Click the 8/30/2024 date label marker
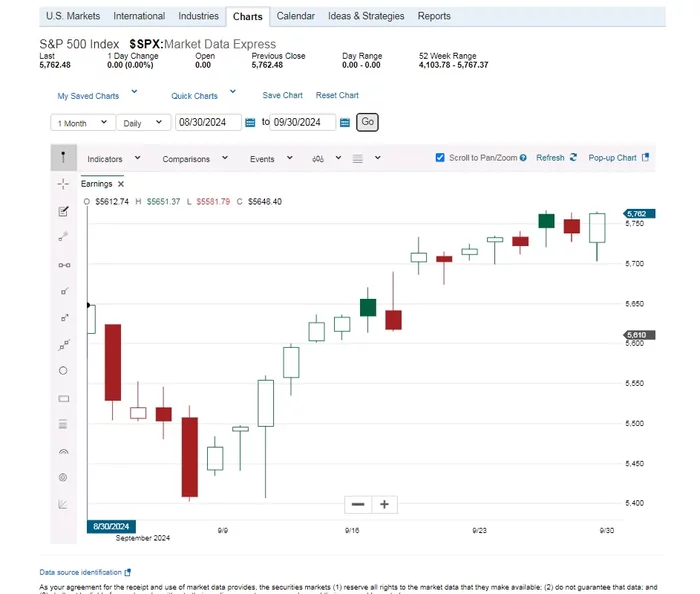 click(111, 527)
